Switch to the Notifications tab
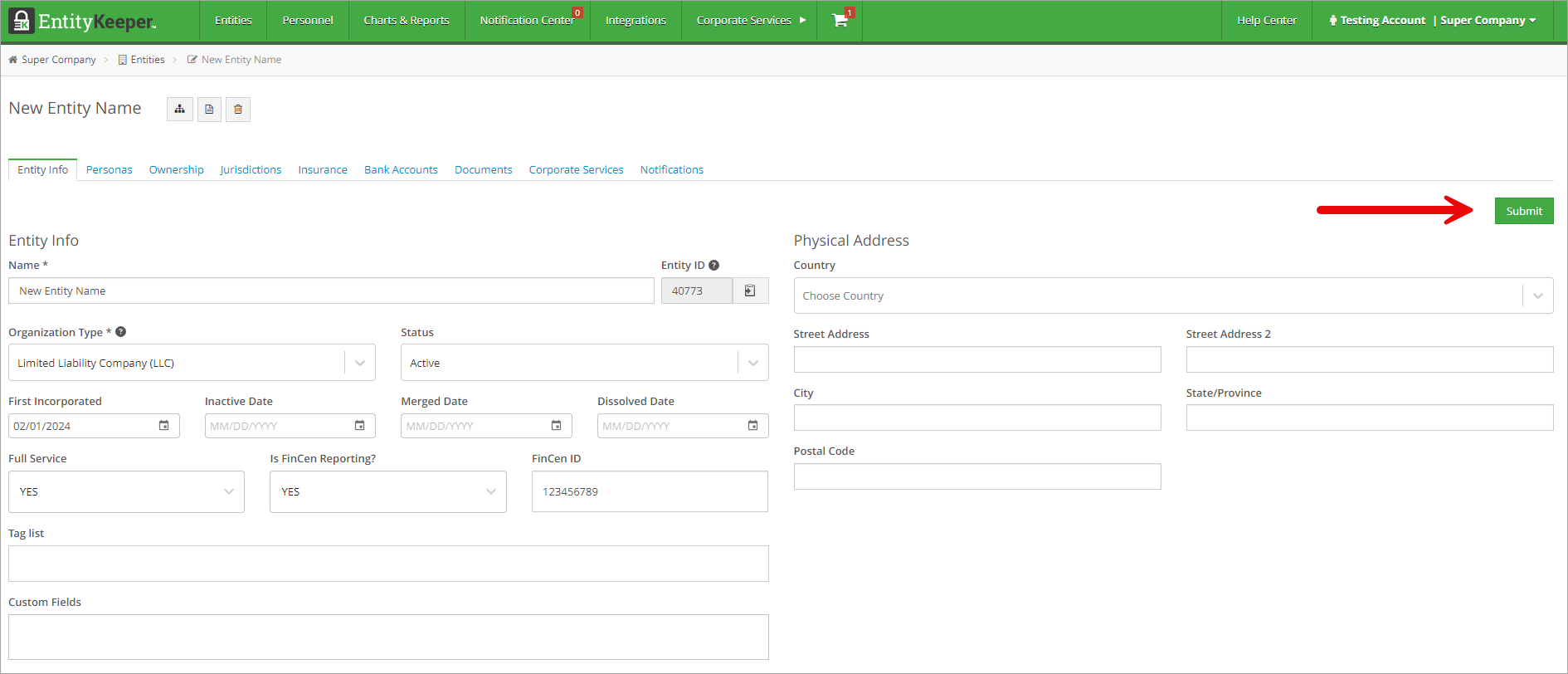The height and width of the screenshot is (674, 1568). point(672,169)
